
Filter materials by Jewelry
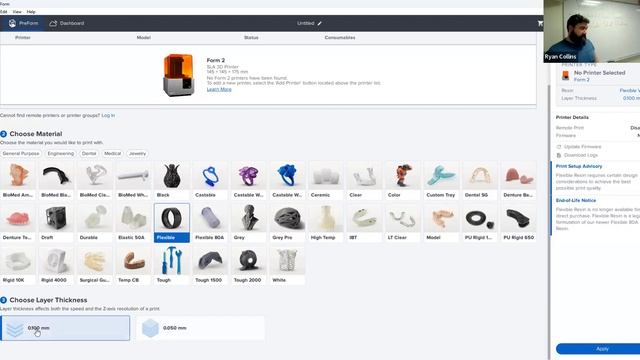click(x=137, y=153)
